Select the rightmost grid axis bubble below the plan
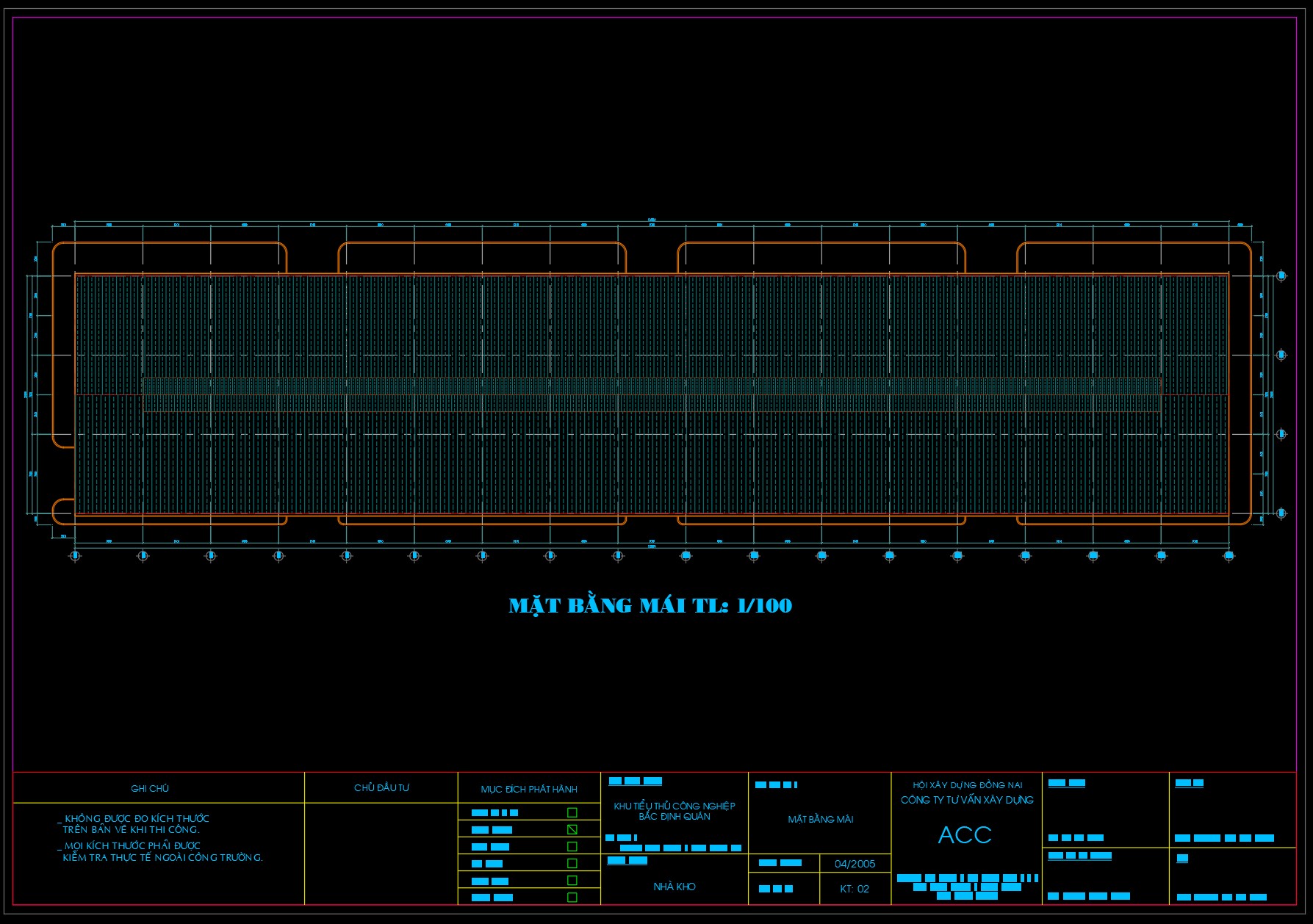Viewport: 1313px width, 924px height. 1229,556
